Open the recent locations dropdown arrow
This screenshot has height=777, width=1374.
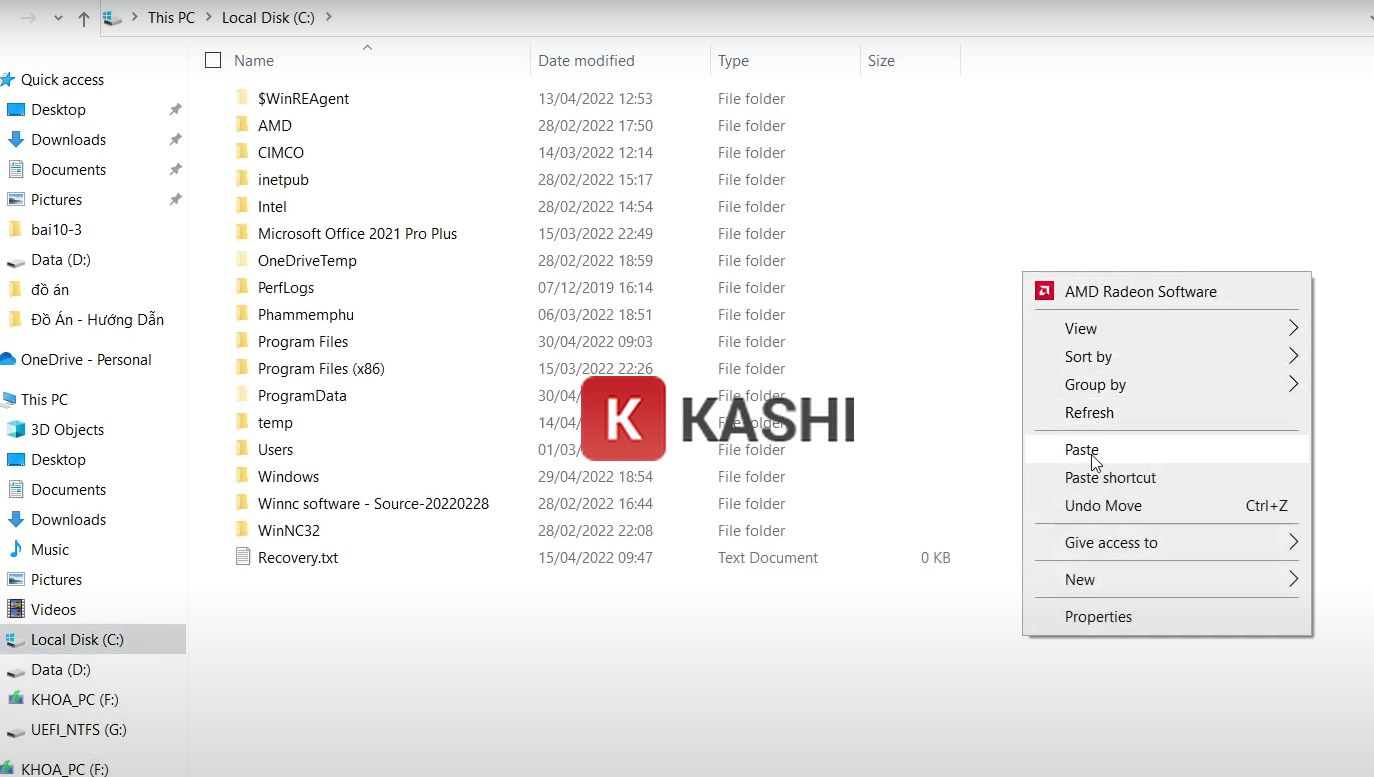click(58, 18)
